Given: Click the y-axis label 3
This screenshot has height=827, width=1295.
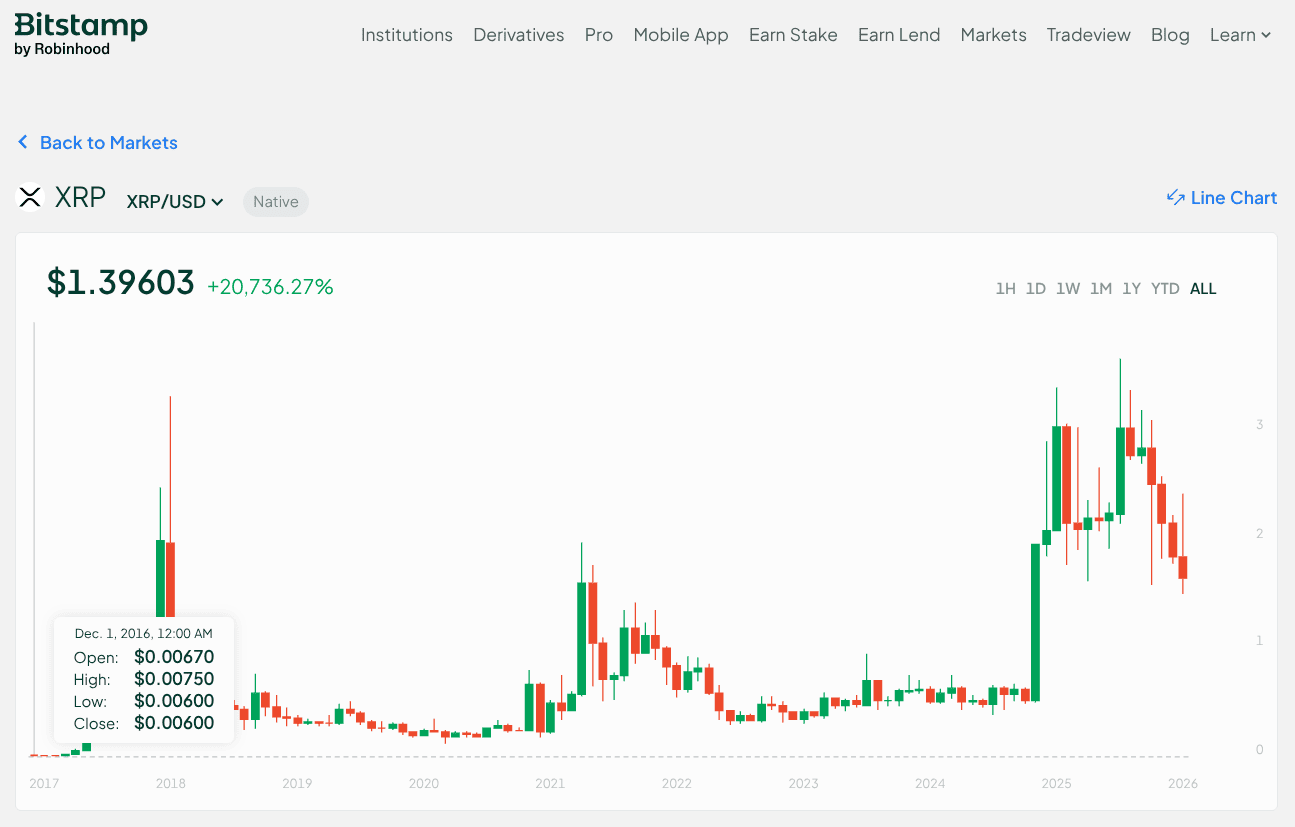Looking at the screenshot, I should pos(1260,425).
